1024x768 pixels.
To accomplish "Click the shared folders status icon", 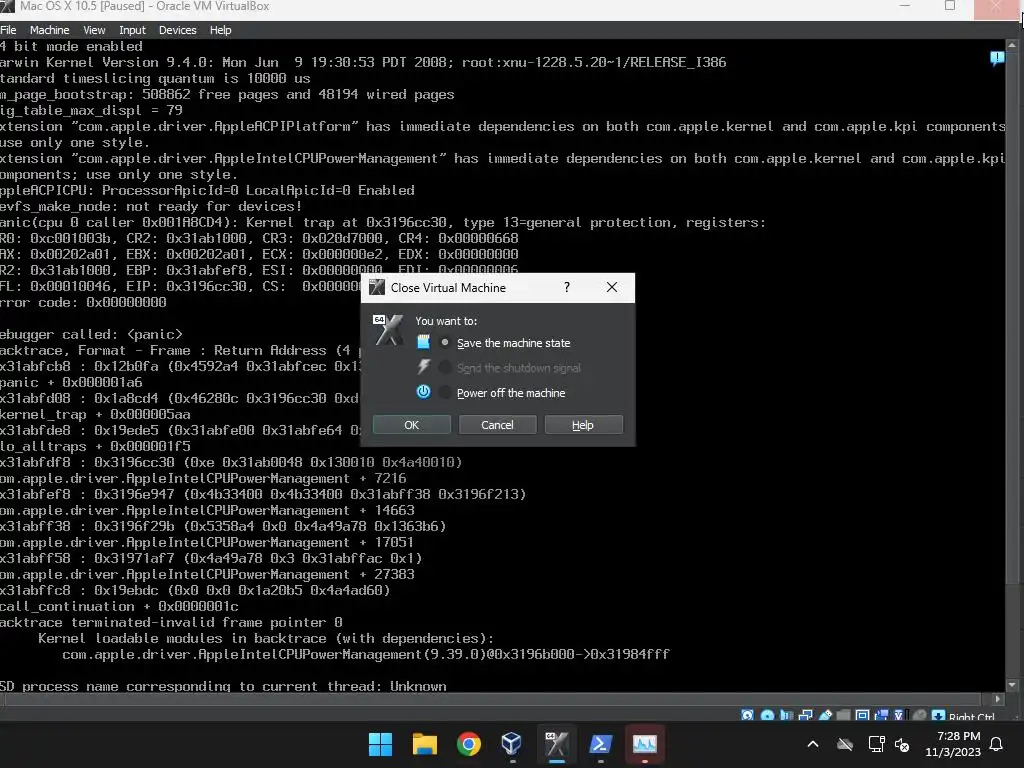I will [x=843, y=716].
